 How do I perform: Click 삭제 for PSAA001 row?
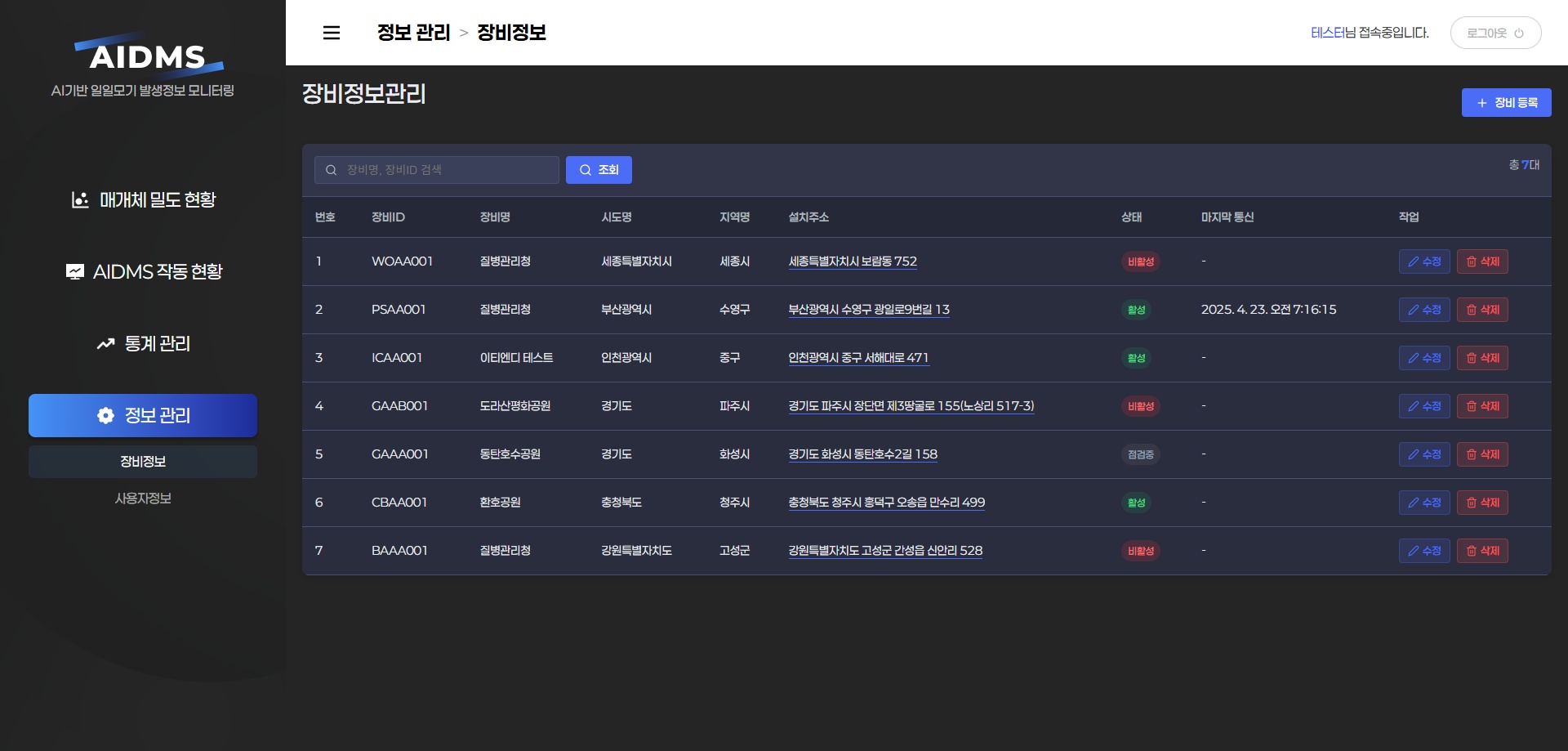pyautogui.click(x=1482, y=310)
